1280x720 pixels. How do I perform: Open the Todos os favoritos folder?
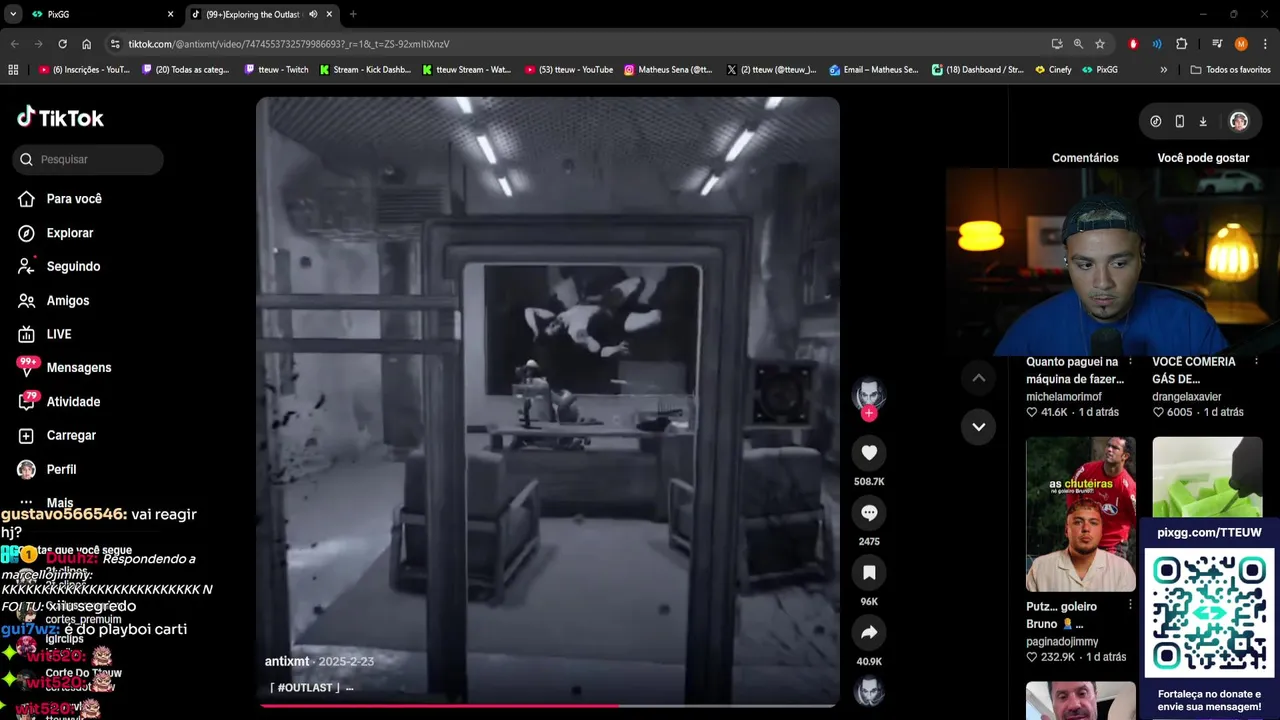[1230, 70]
